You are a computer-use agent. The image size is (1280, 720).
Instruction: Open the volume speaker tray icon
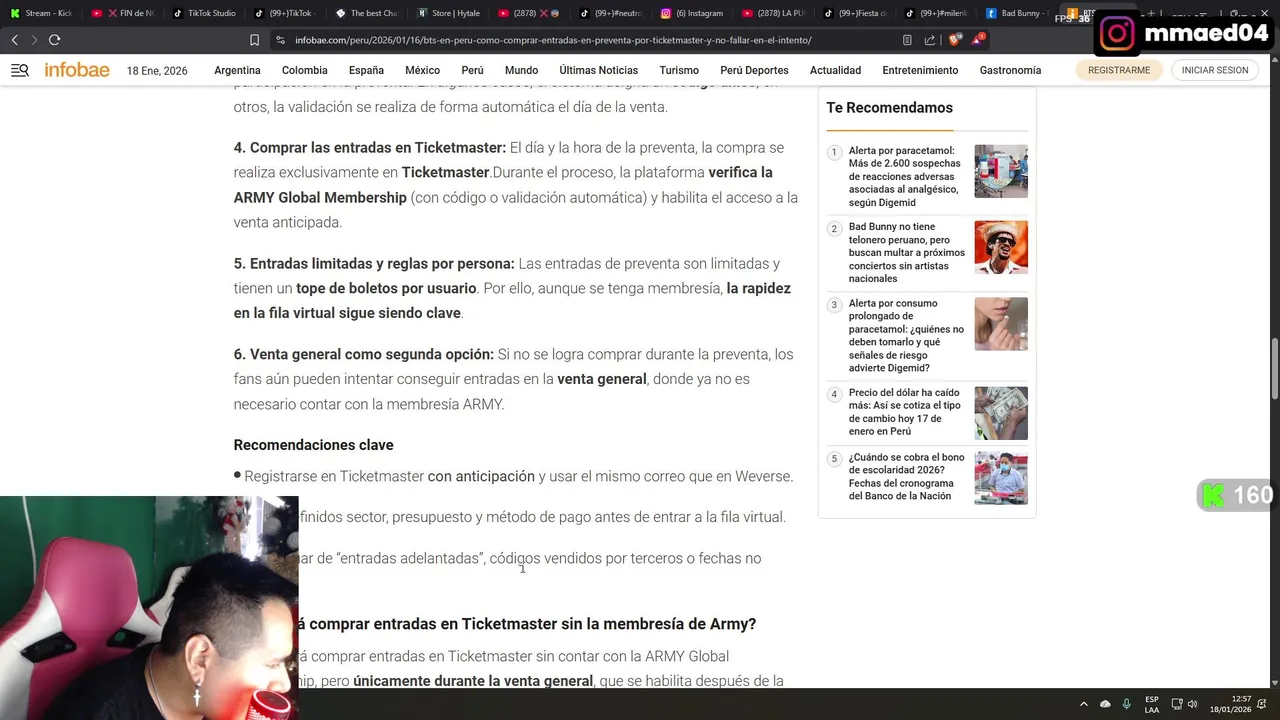(1192, 704)
